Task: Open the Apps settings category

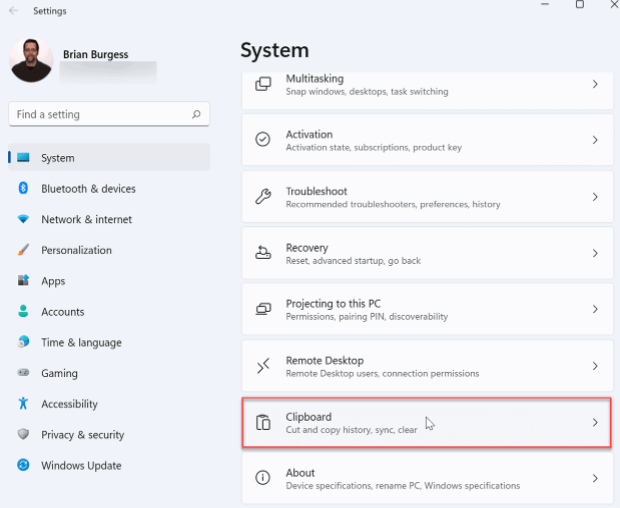Action: coord(109,281)
